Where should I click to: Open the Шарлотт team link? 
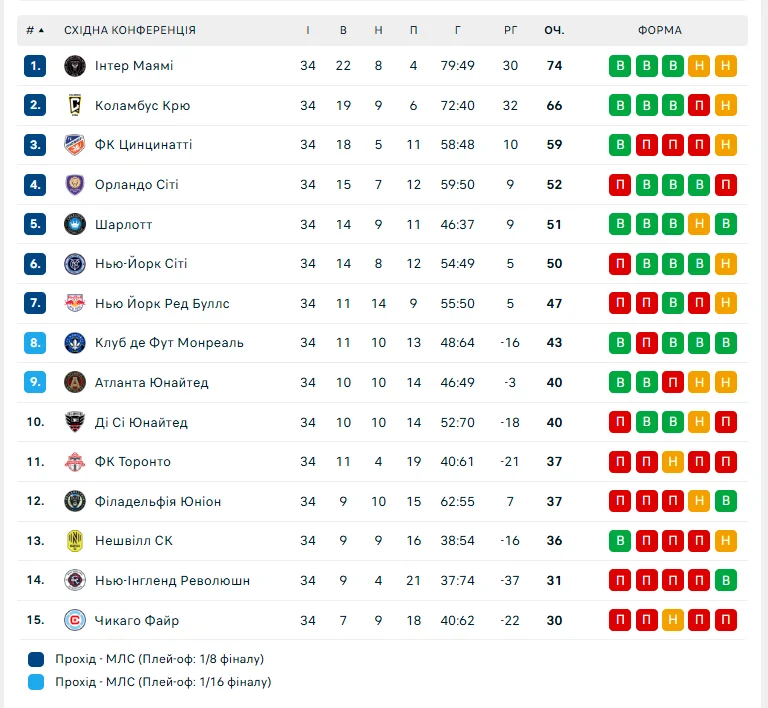click(123, 224)
